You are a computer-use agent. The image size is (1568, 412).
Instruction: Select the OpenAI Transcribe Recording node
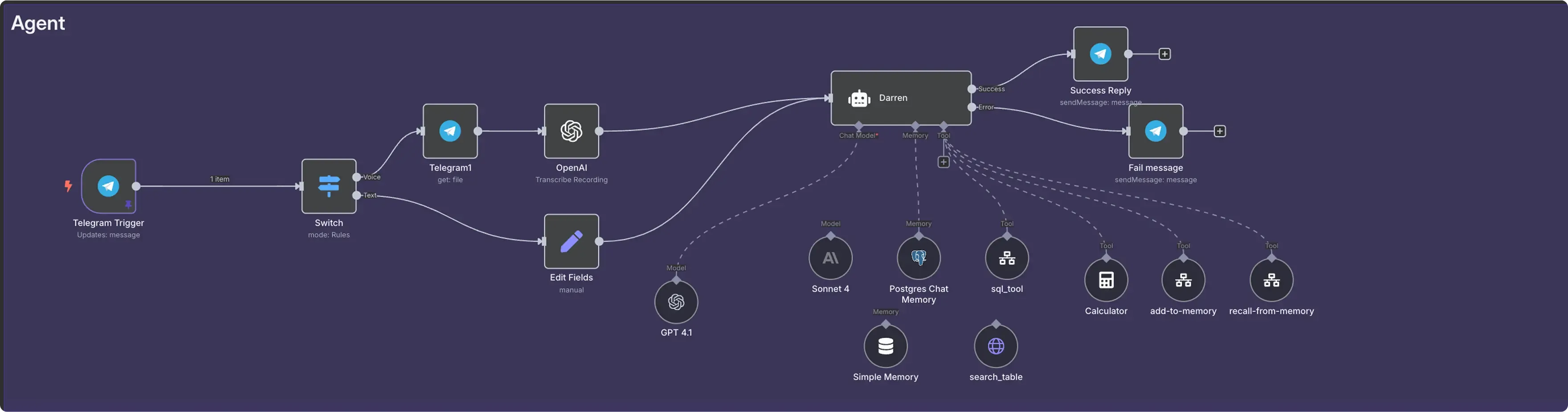click(571, 131)
